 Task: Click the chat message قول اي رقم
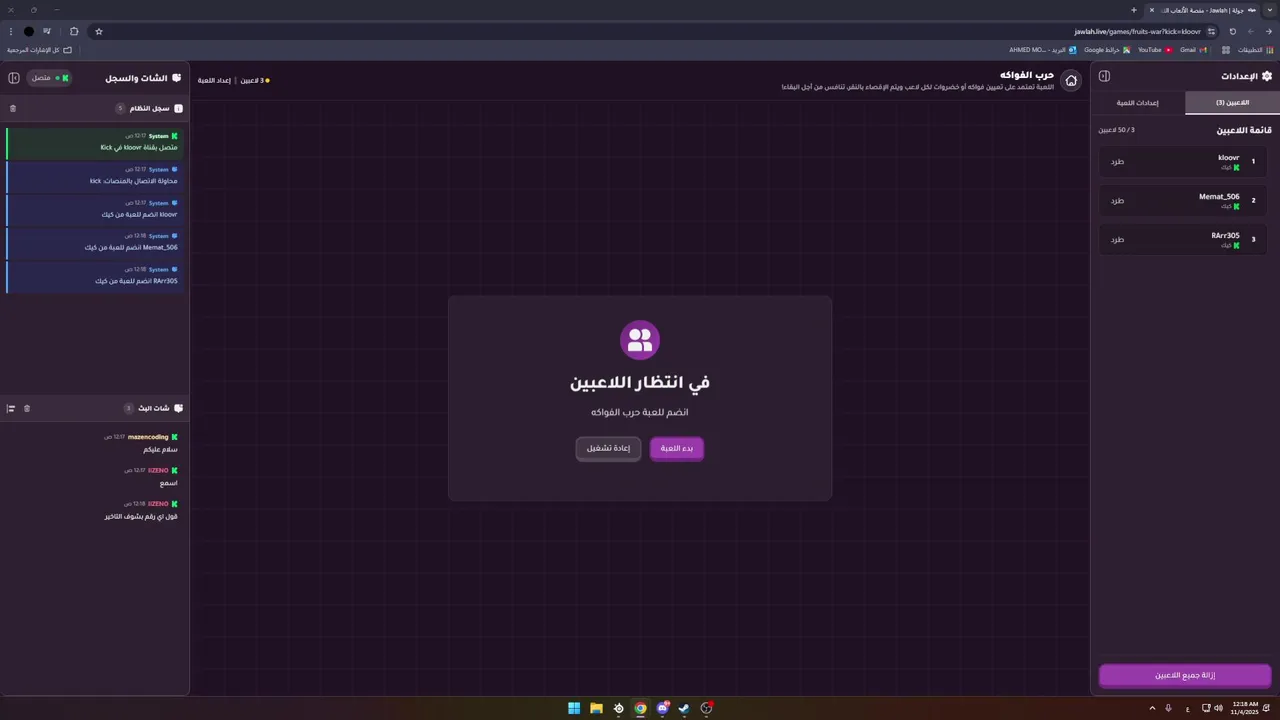(x=141, y=516)
